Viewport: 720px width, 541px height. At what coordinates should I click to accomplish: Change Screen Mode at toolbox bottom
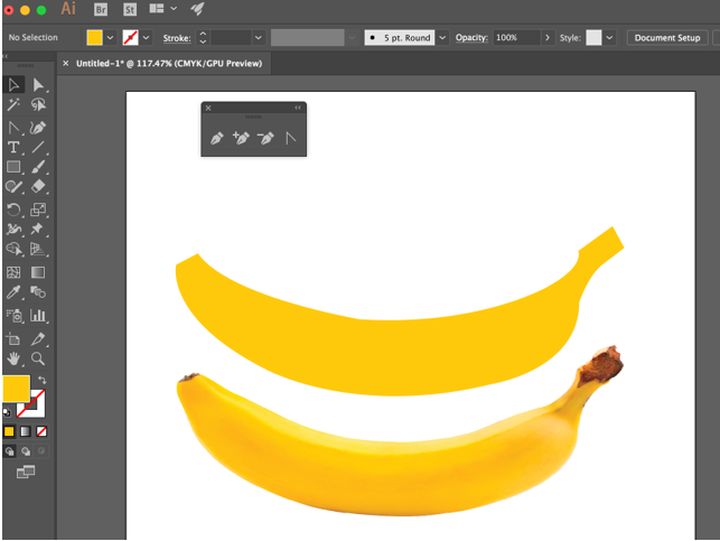[x=26, y=472]
